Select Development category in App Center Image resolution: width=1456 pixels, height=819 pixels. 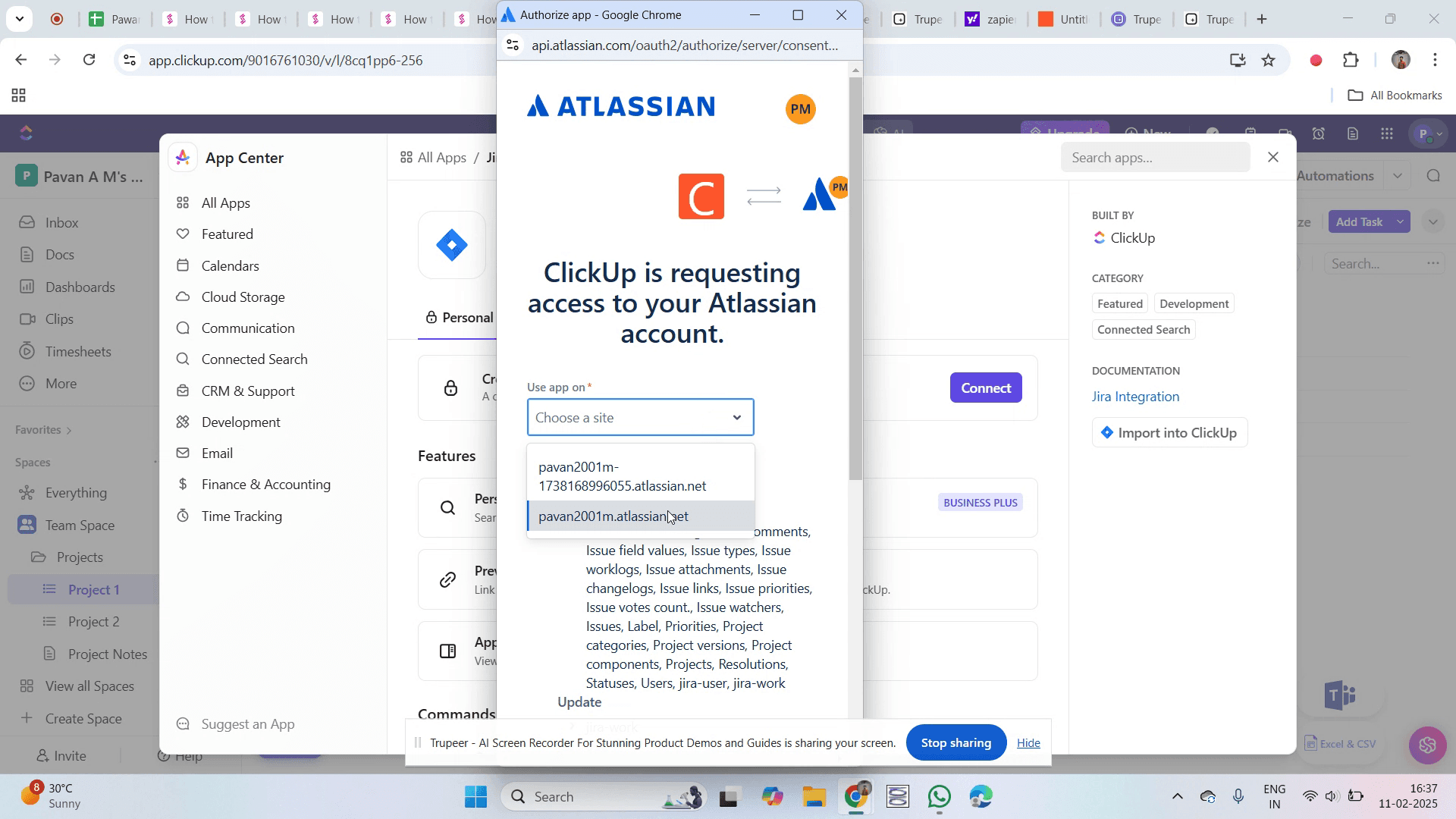240,422
